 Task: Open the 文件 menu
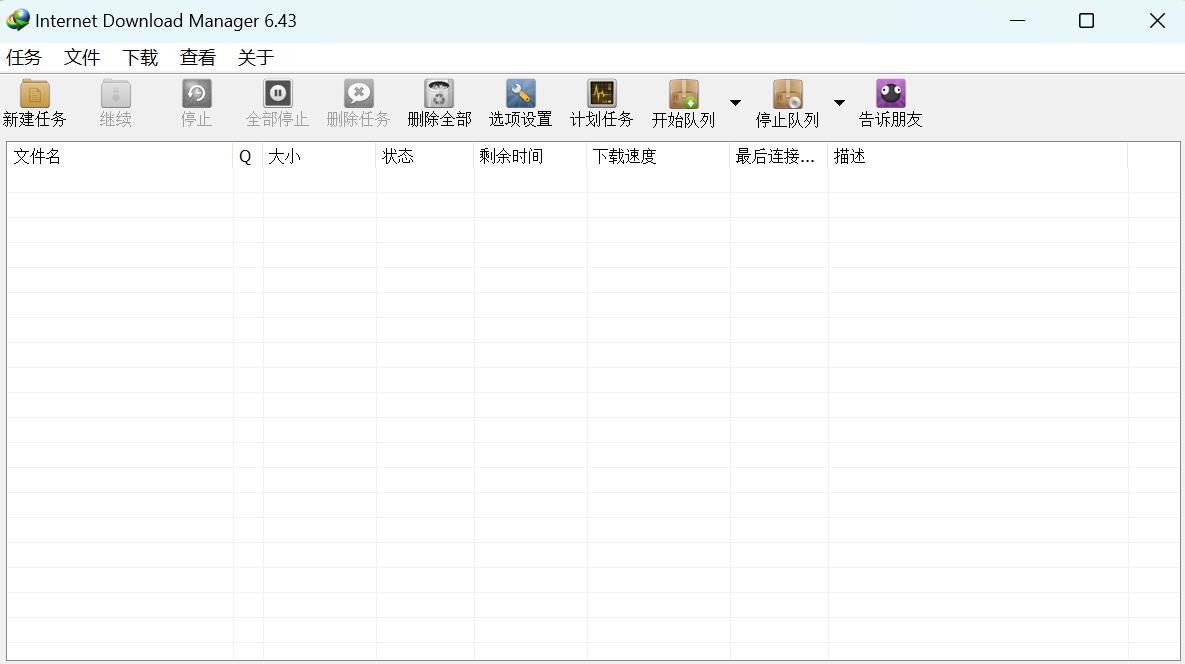pyautogui.click(x=82, y=57)
